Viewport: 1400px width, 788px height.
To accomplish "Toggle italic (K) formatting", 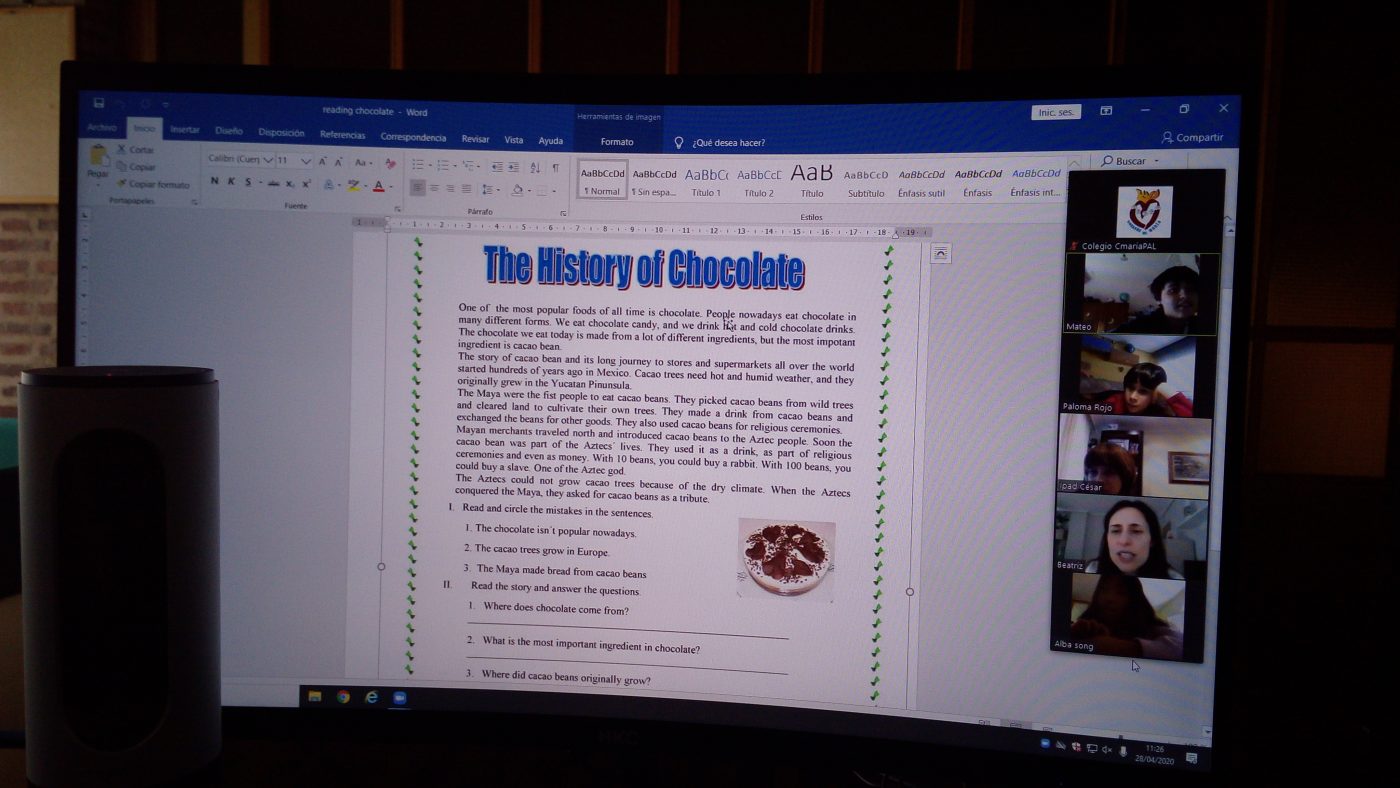I will point(231,182).
